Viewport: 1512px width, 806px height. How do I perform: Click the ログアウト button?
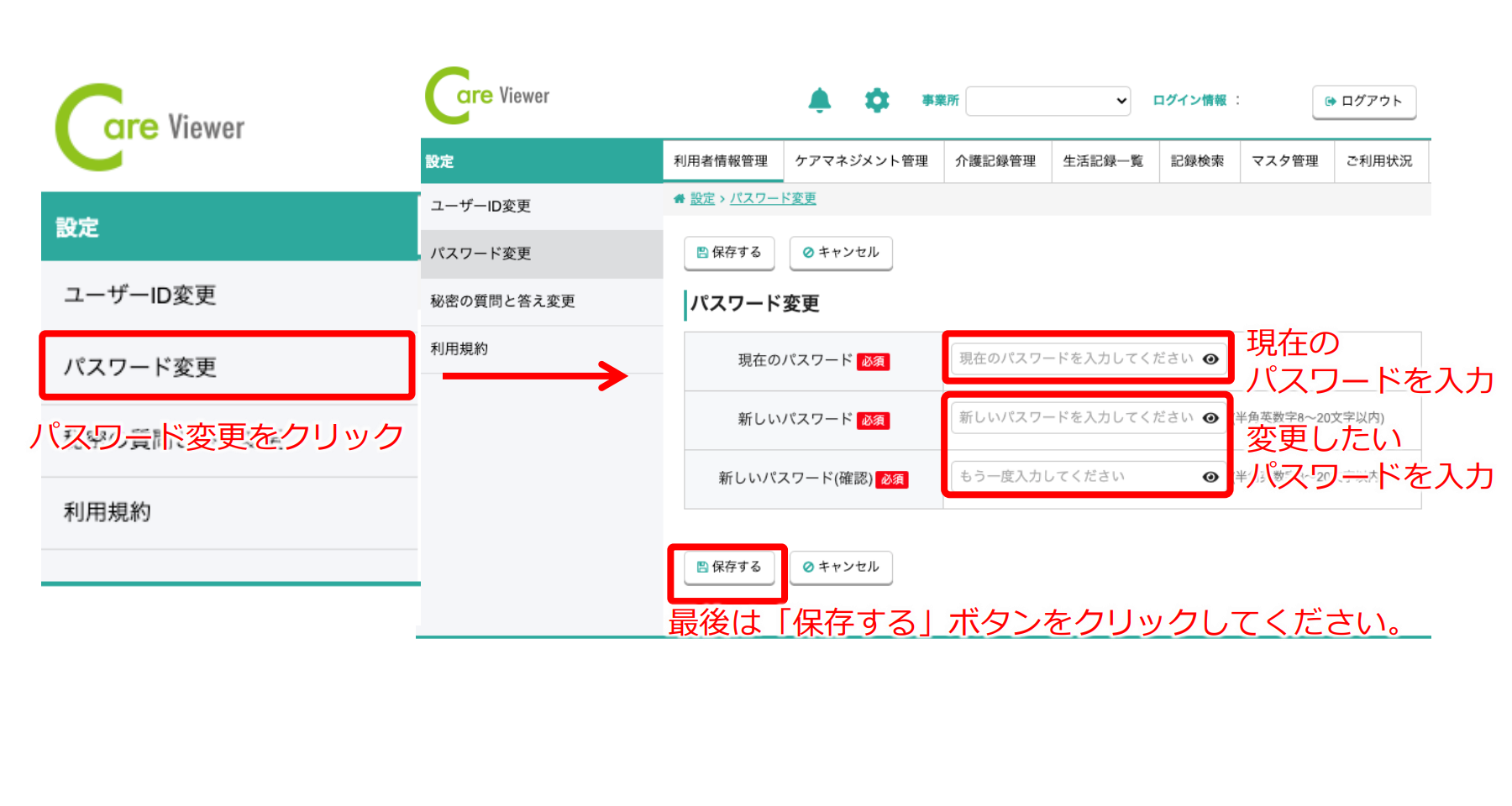[x=1363, y=101]
